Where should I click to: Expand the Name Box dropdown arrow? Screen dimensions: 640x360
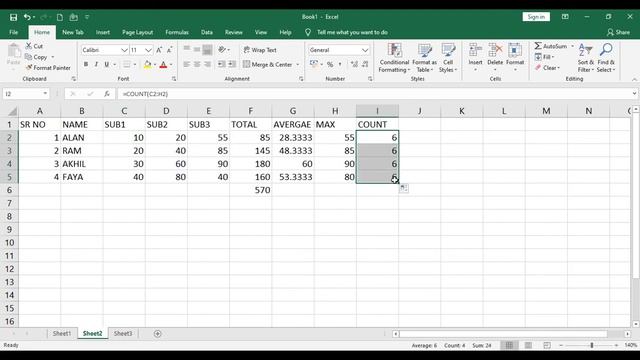click(x=45, y=94)
